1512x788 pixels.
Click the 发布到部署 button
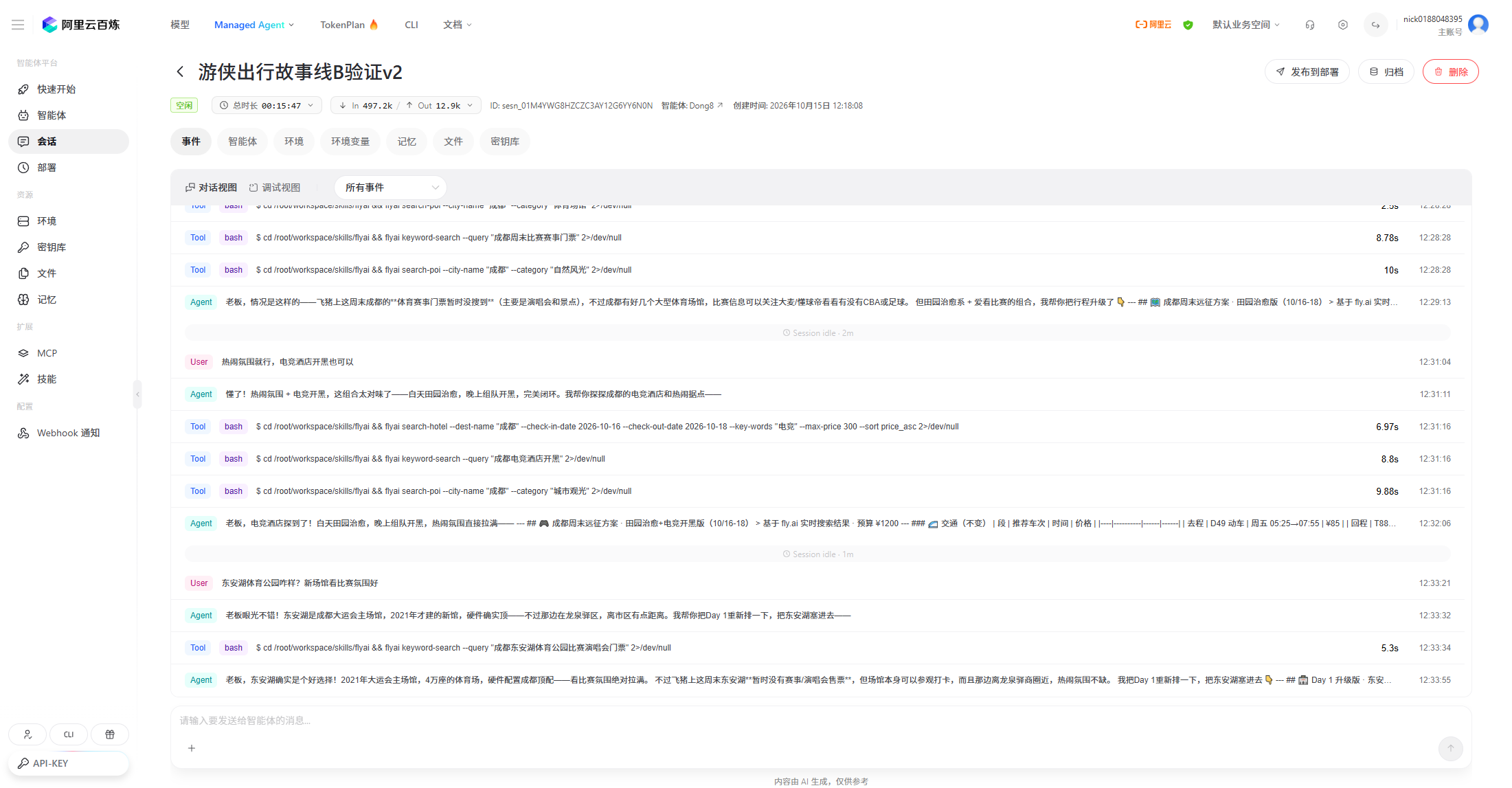click(1307, 72)
